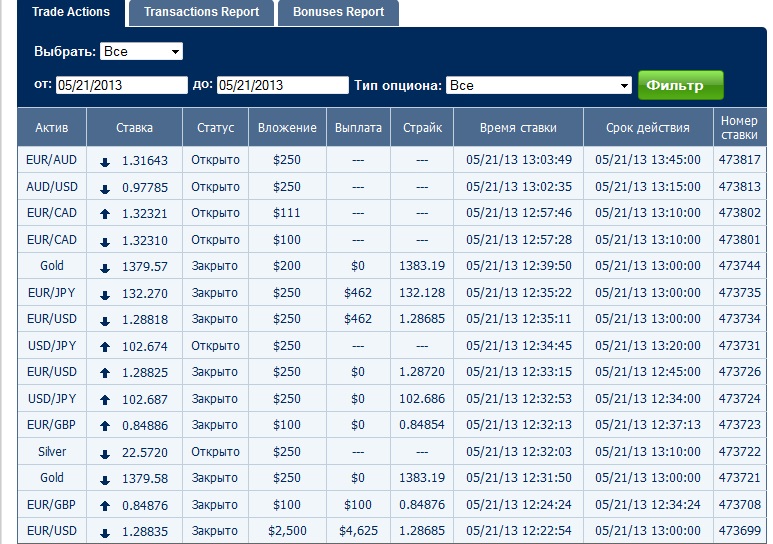Click the down arrow in EUR/JPY row
The width and height of the screenshot is (773, 544).
coord(105,295)
